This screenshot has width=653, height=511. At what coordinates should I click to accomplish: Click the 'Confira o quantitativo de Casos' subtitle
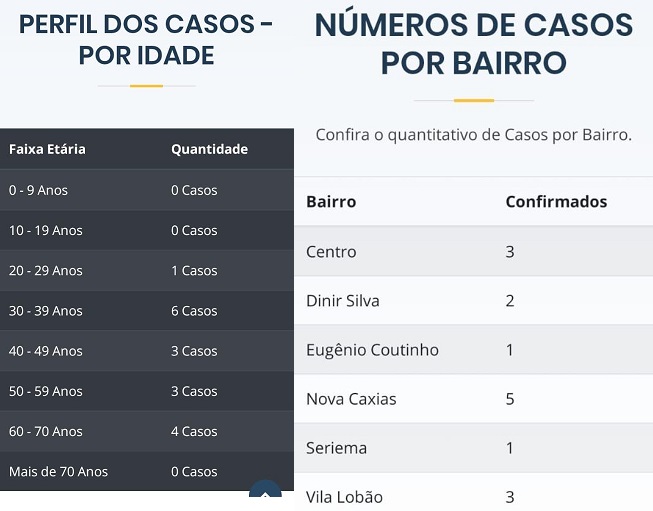(x=474, y=135)
